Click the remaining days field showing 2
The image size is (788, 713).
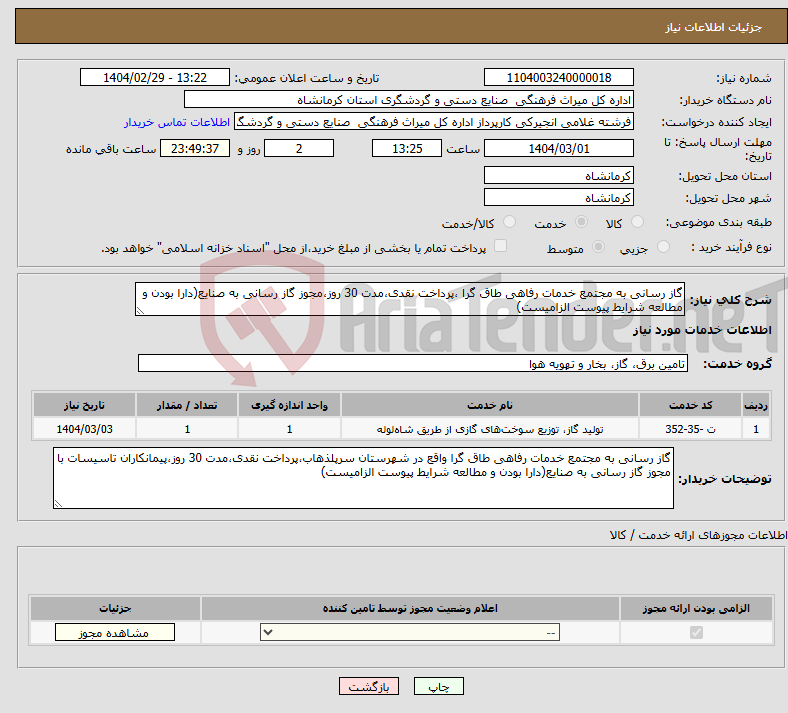click(x=299, y=148)
